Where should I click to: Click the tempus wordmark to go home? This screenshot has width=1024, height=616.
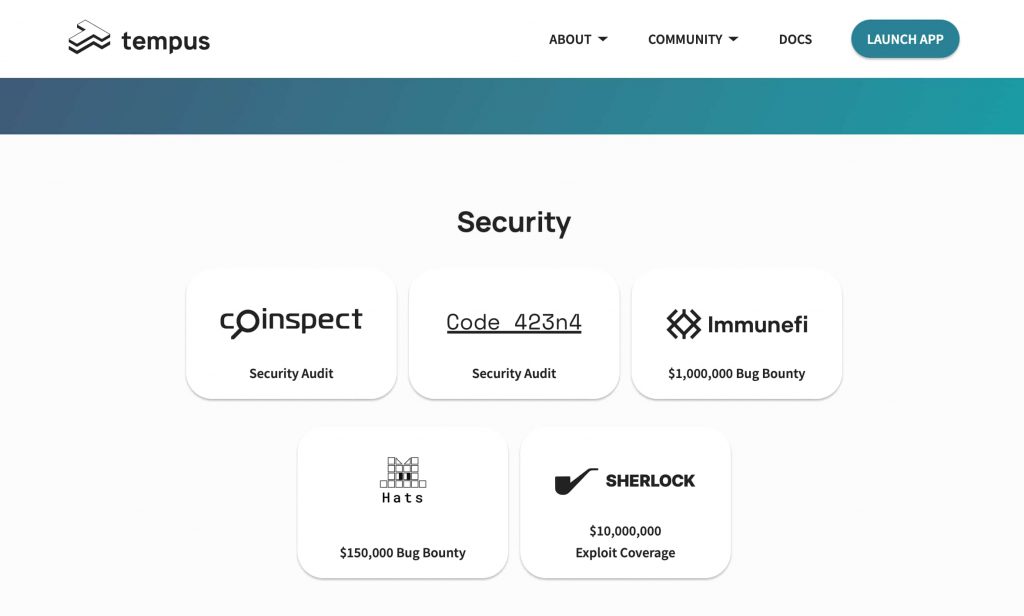pos(166,40)
